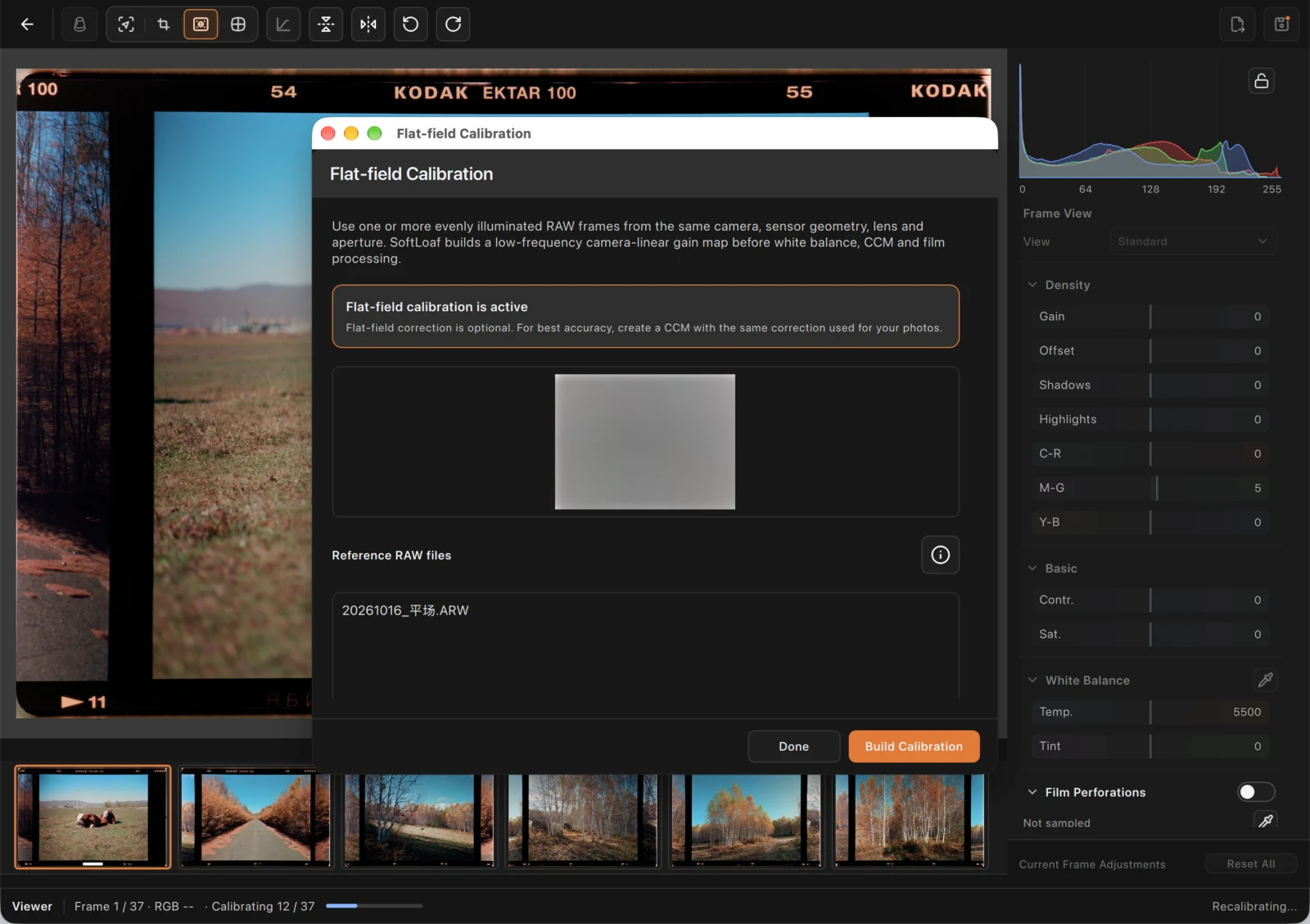Viewport: 1310px width, 924px height.
Task: Click the grid overlay circle icon
Action: [x=238, y=25]
